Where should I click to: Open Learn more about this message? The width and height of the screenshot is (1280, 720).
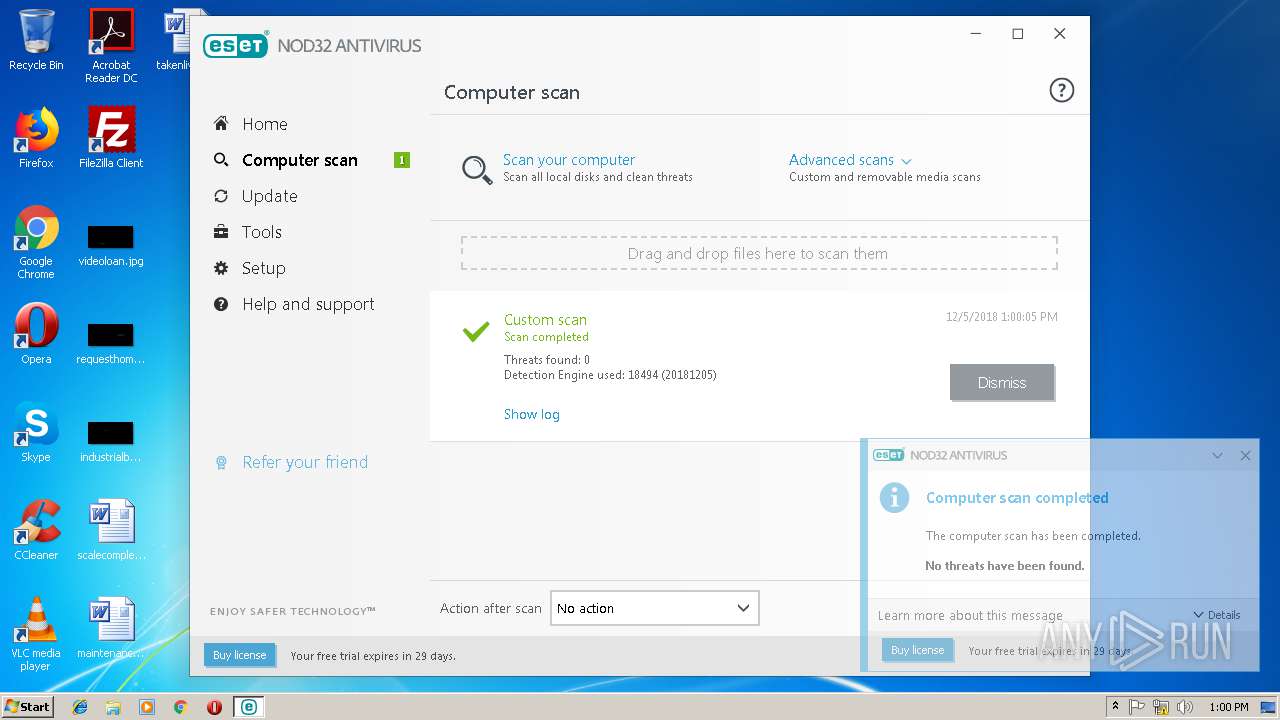pos(970,616)
